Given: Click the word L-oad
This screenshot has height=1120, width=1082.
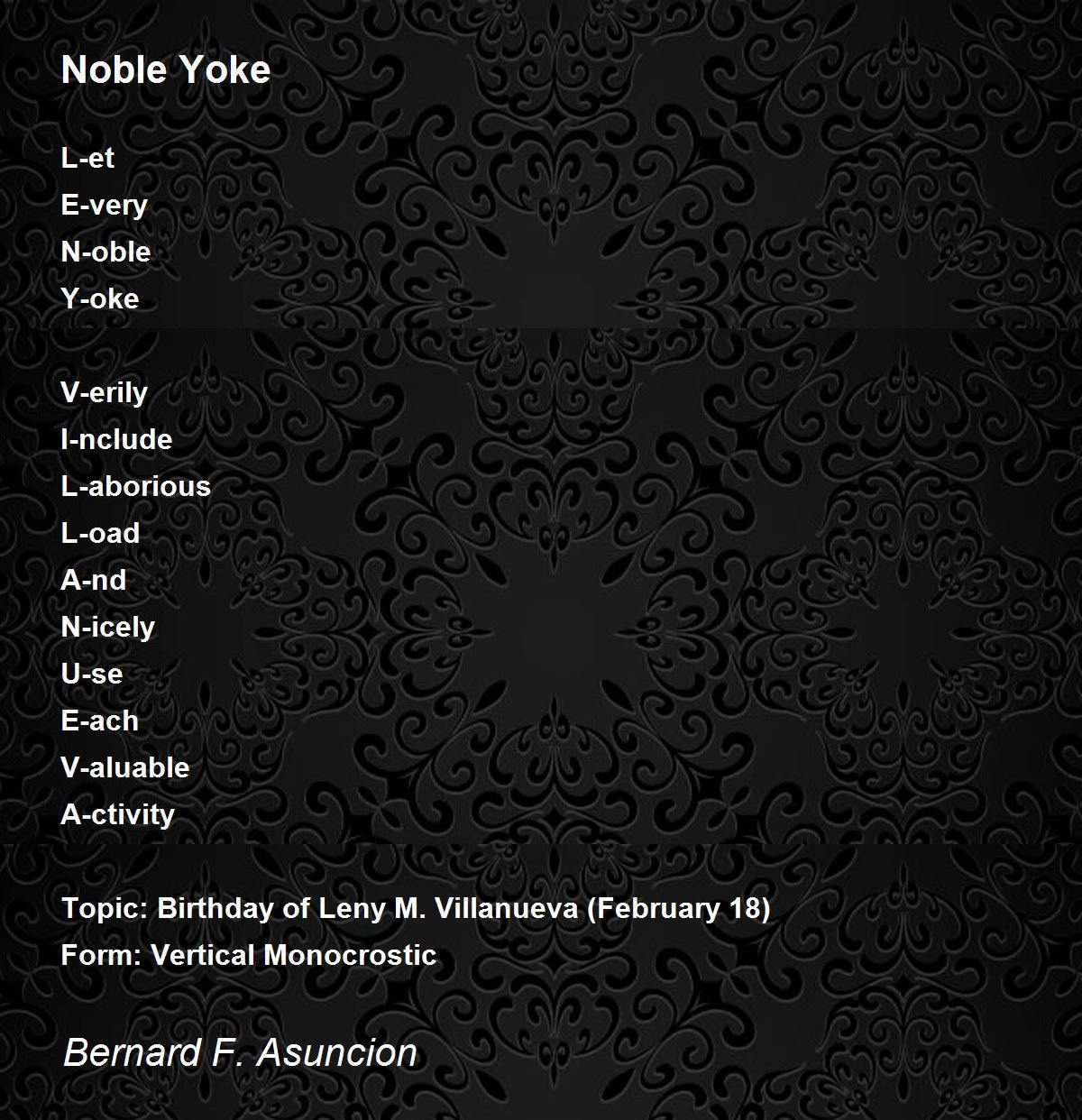Looking at the screenshot, I should (x=100, y=533).
